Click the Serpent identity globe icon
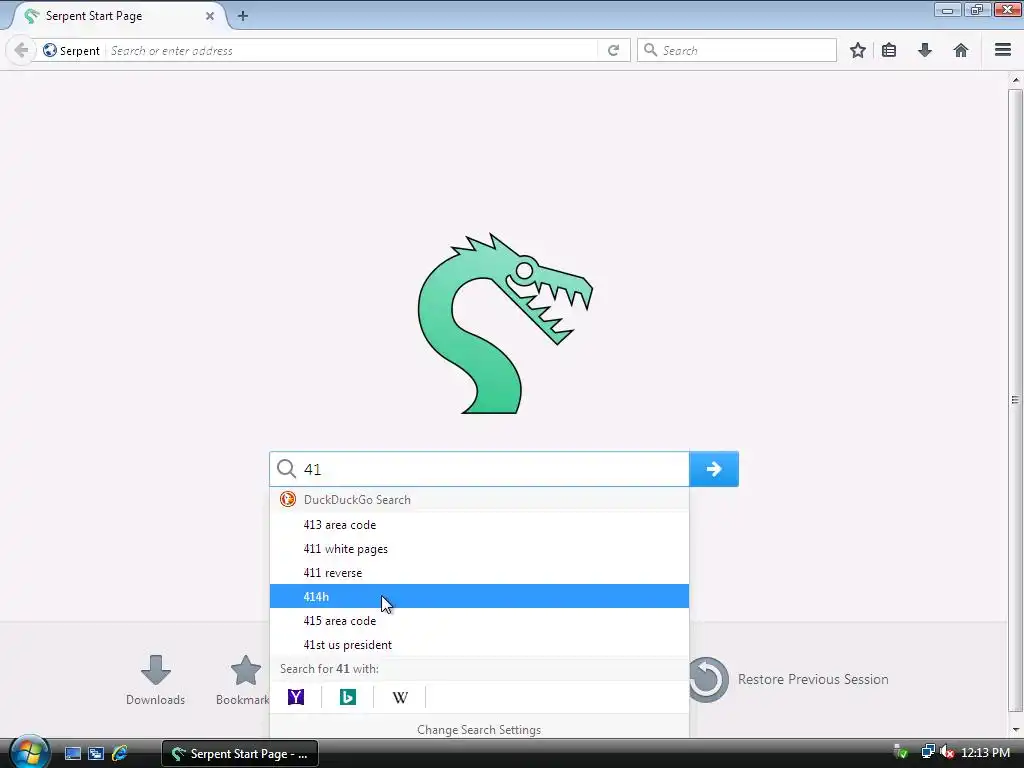This screenshot has height=768, width=1024. (50, 50)
